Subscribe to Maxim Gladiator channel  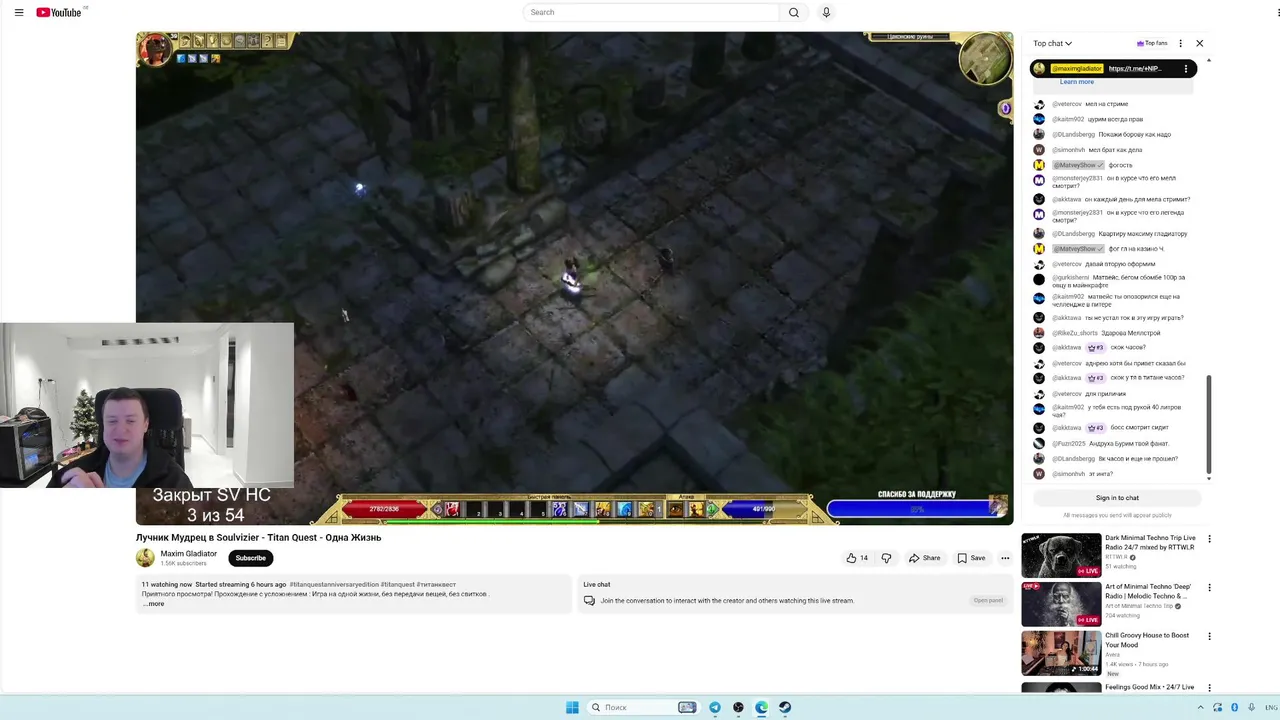(x=251, y=558)
